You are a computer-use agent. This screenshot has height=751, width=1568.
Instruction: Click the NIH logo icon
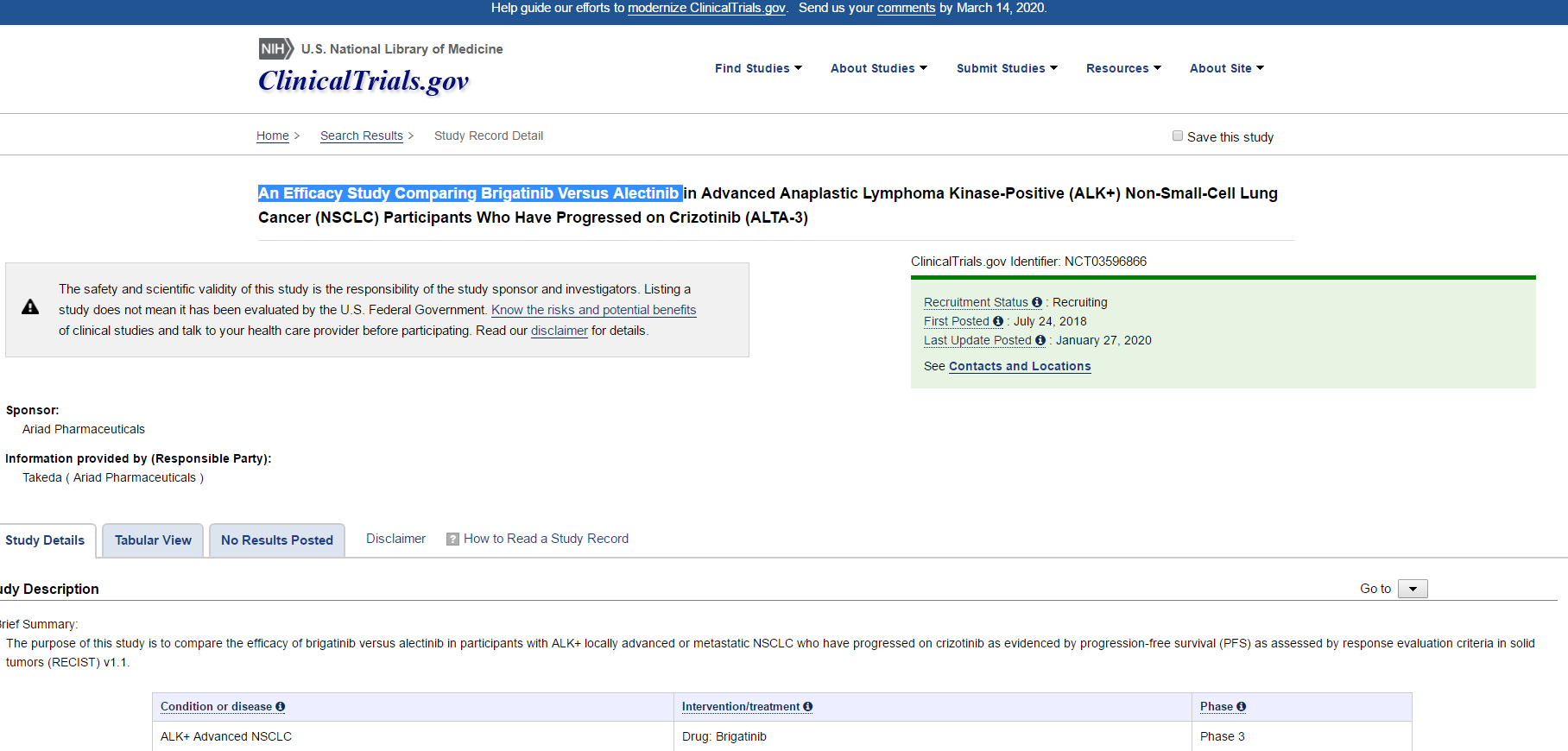tap(275, 49)
